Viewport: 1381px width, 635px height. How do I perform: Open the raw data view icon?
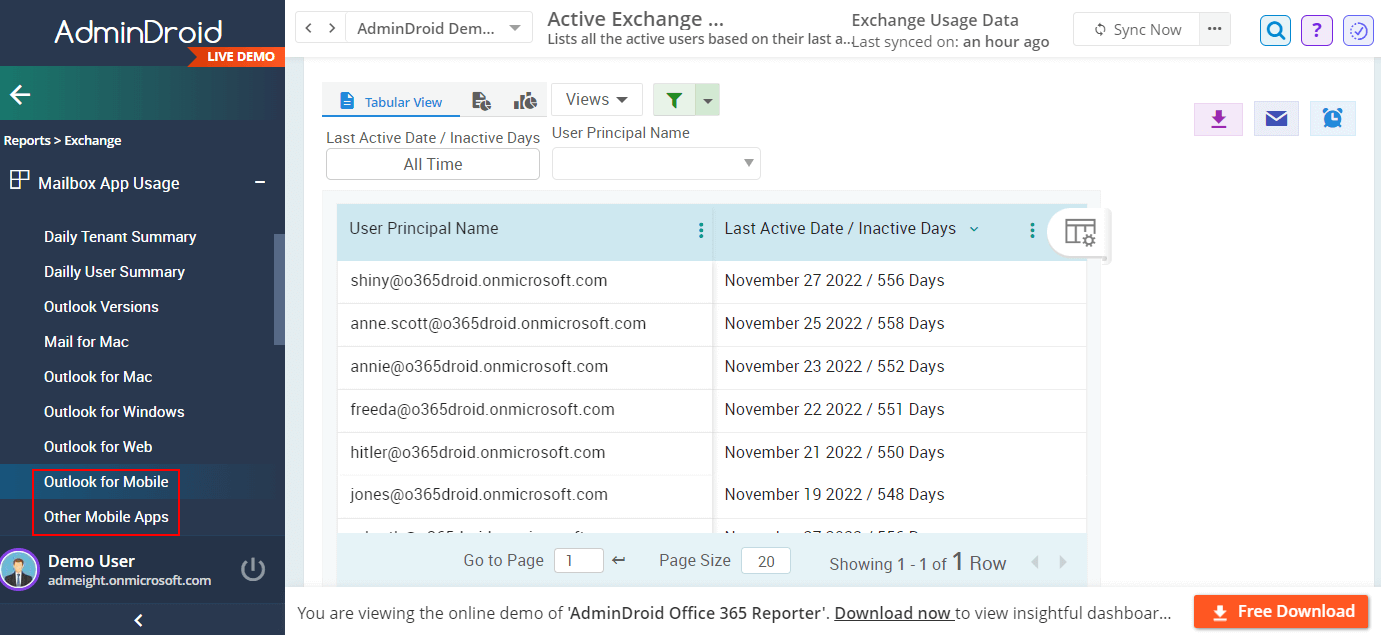tap(481, 100)
